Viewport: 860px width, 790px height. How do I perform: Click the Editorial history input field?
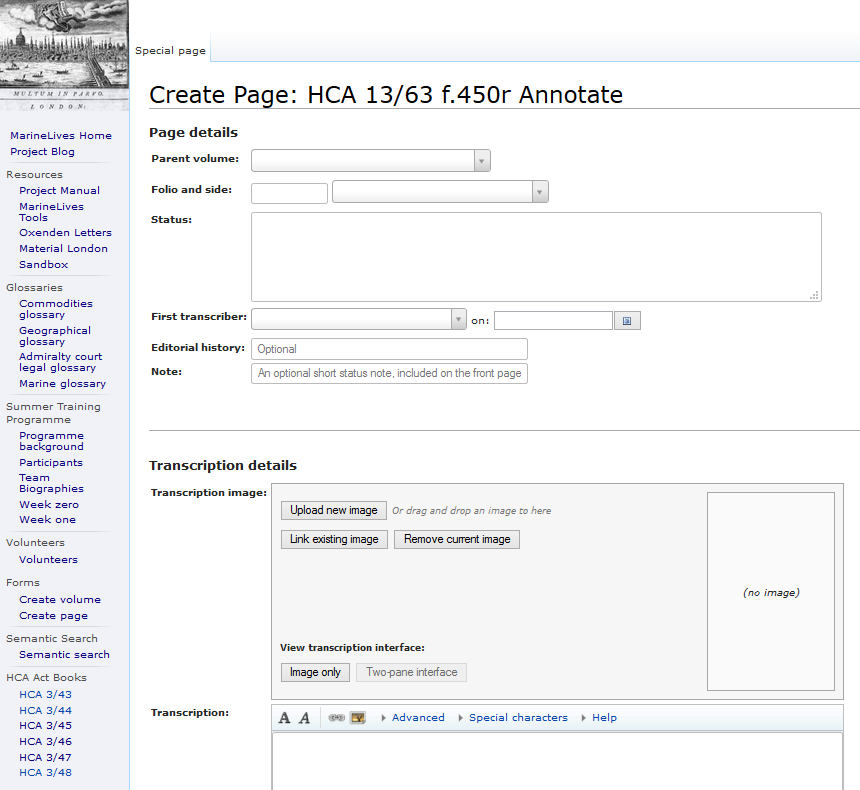point(389,349)
